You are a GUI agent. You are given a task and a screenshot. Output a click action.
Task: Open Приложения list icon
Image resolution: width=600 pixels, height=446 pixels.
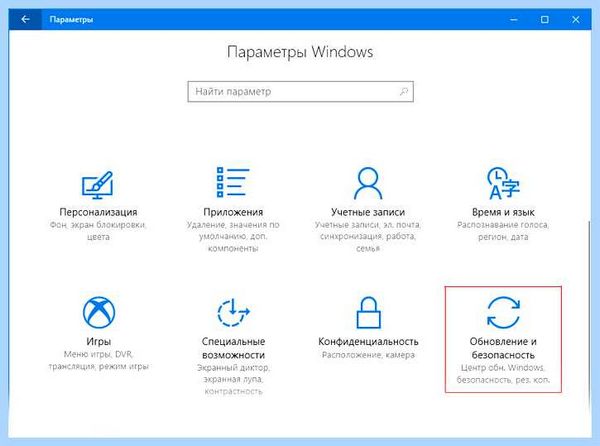pos(233,182)
